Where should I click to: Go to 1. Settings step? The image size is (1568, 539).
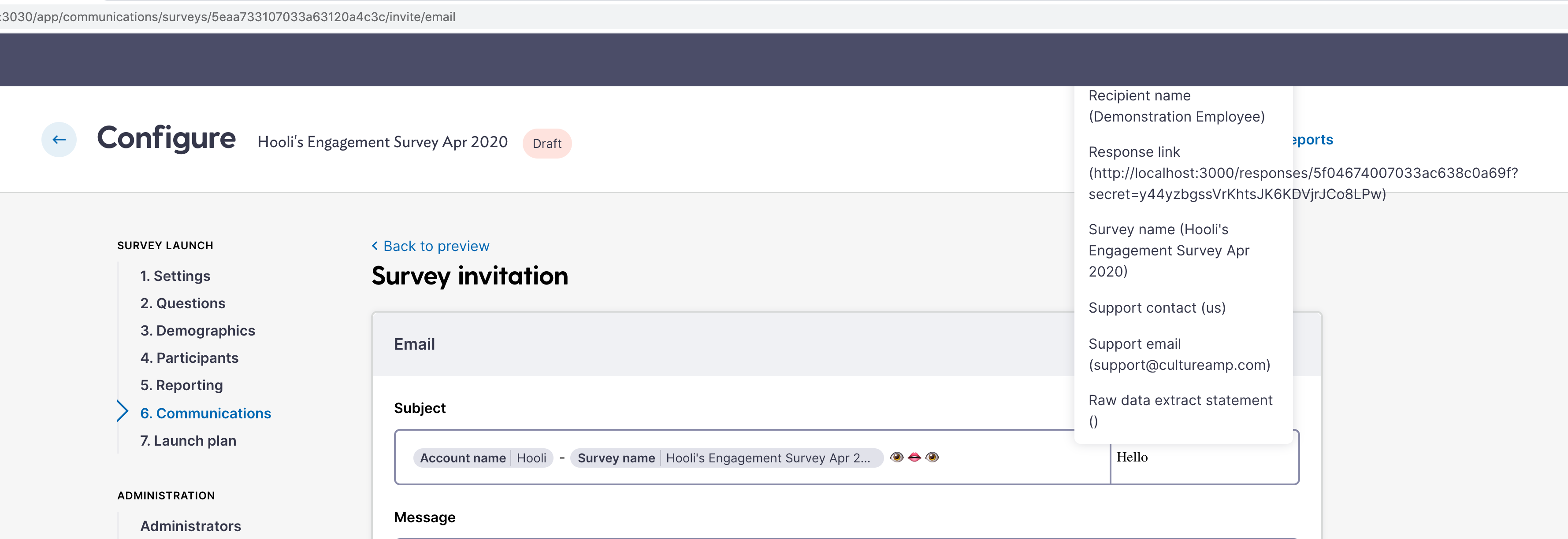pos(175,276)
